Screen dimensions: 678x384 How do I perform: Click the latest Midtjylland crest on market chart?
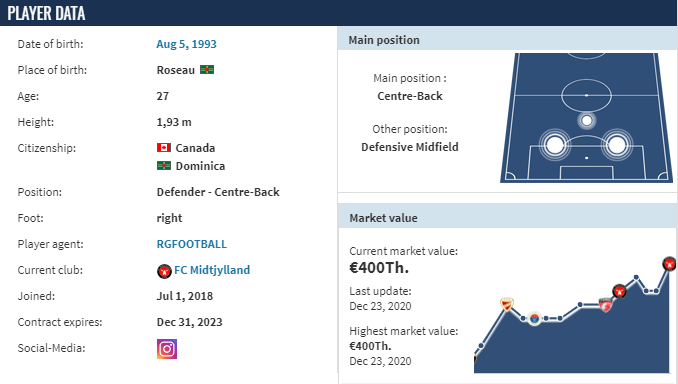pos(669,263)
